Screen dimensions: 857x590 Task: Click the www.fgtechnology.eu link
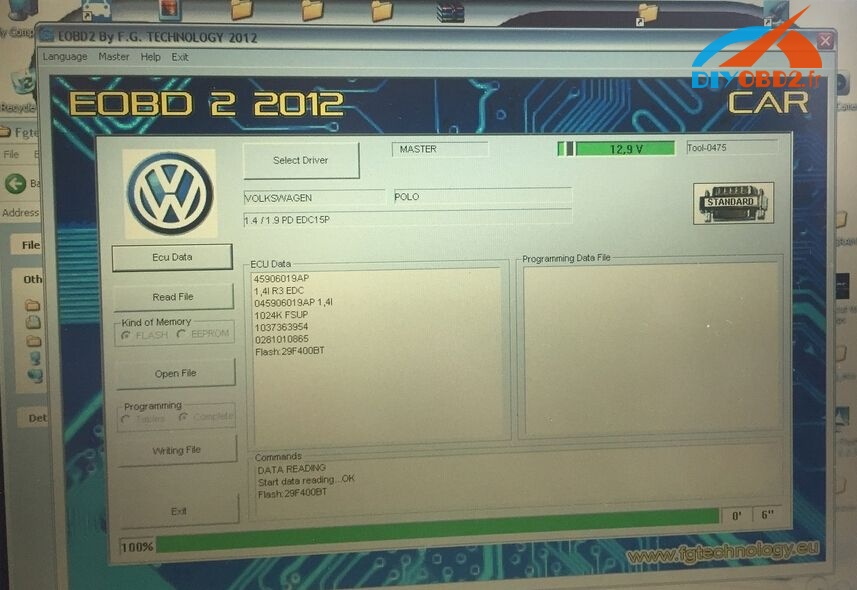click(x=723, y=553)
